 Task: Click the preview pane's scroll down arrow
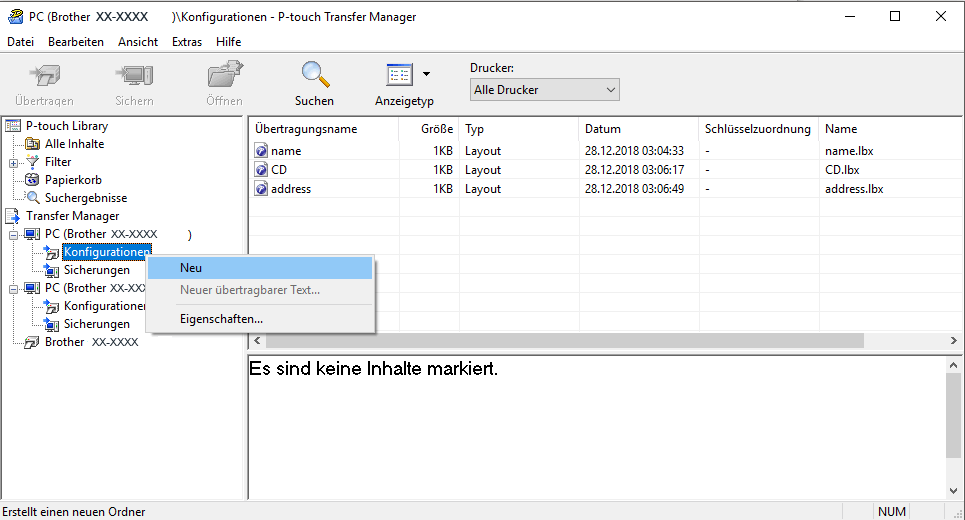pos(953,490)
